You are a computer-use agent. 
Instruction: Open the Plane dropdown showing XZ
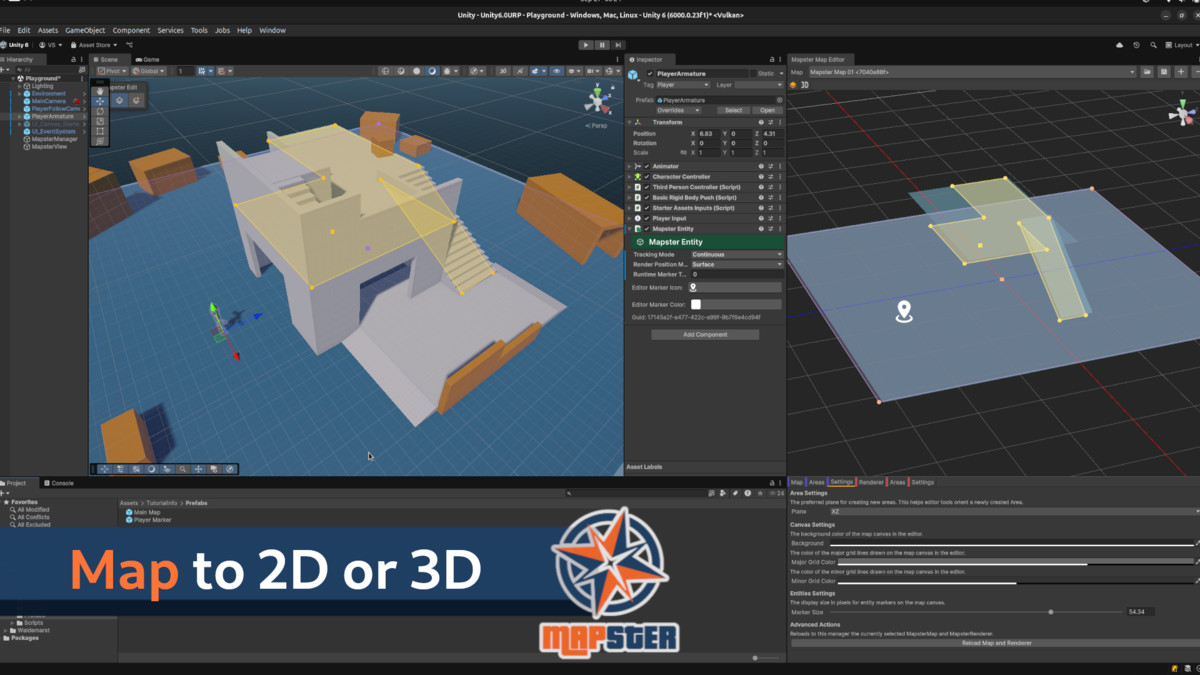coord(1013,511)
